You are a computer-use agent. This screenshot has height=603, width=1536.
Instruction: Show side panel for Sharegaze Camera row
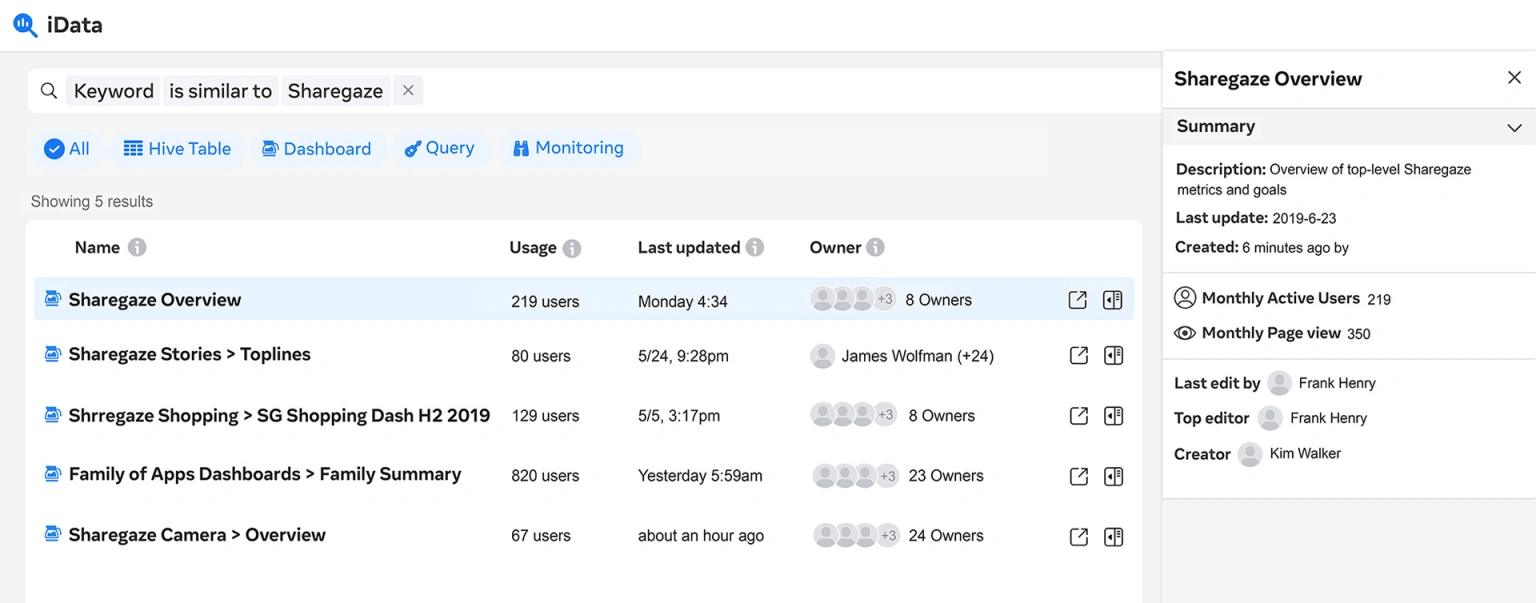click(1113, 537)
